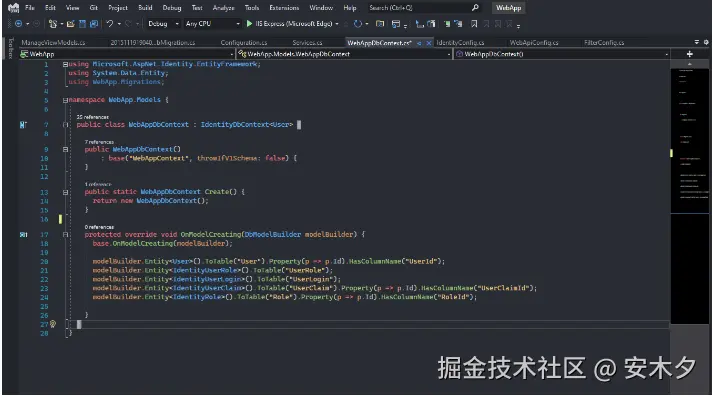Click the WebApp solution name button

click(x=508, y=8)
